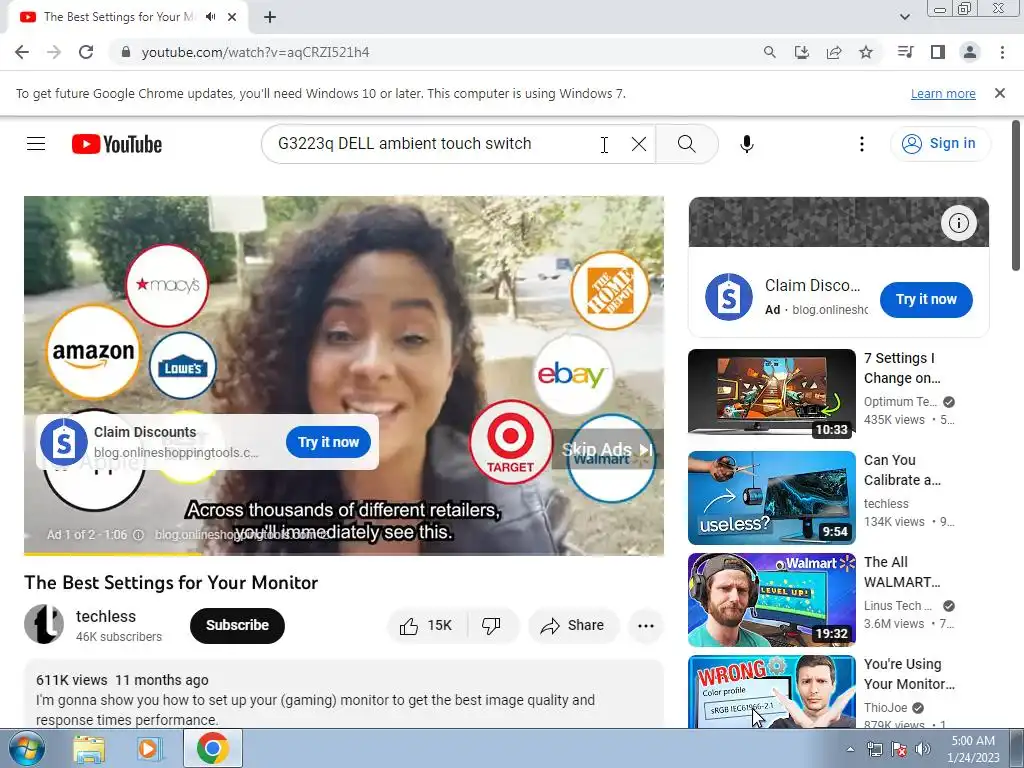Click the 'Optimum Te...' channel name
The height and width of the screenshot is (768, 1024).
[900, 402]
